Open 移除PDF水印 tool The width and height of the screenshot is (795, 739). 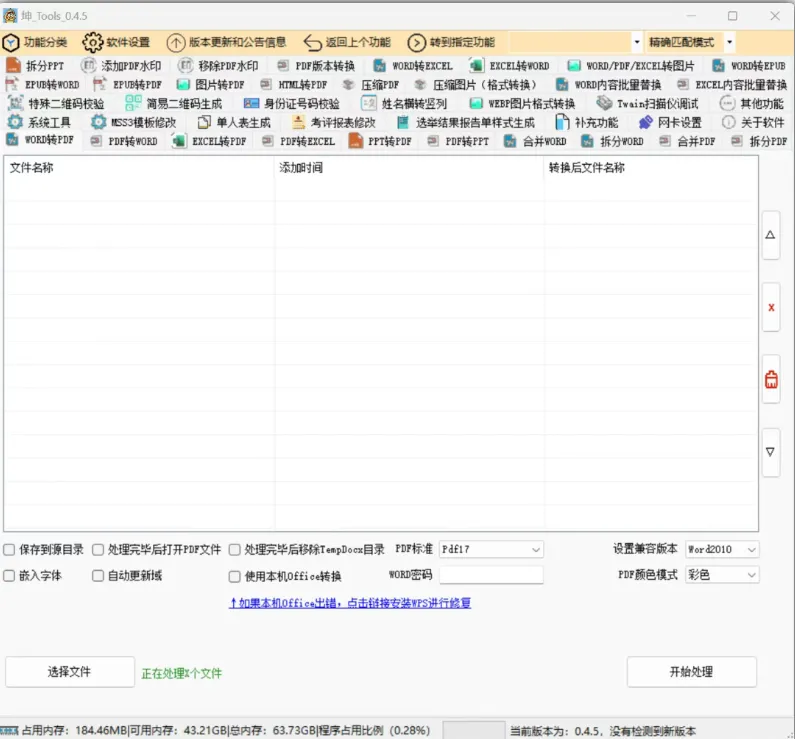pos(218,65)
